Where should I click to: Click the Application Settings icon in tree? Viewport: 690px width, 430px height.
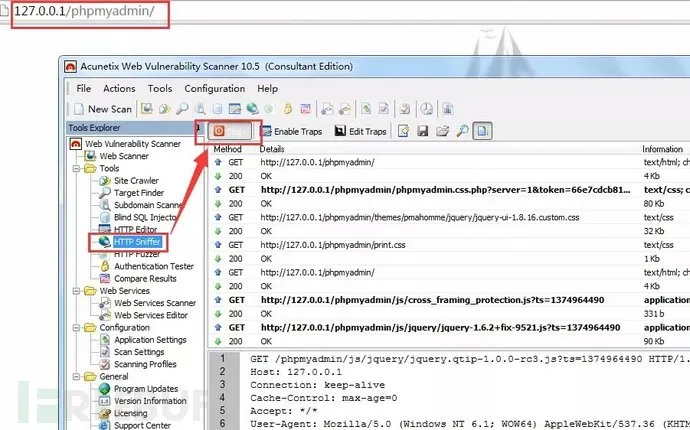(105, 339)
